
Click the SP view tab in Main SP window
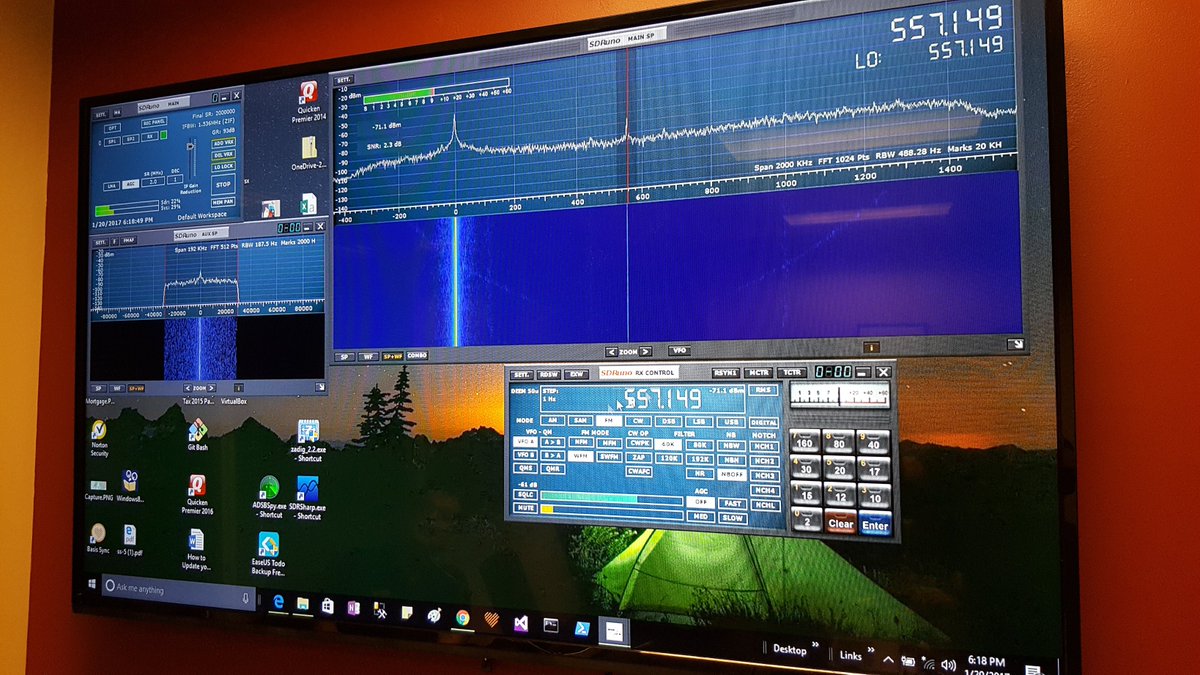pyautogui.click(x=346, y=356)
